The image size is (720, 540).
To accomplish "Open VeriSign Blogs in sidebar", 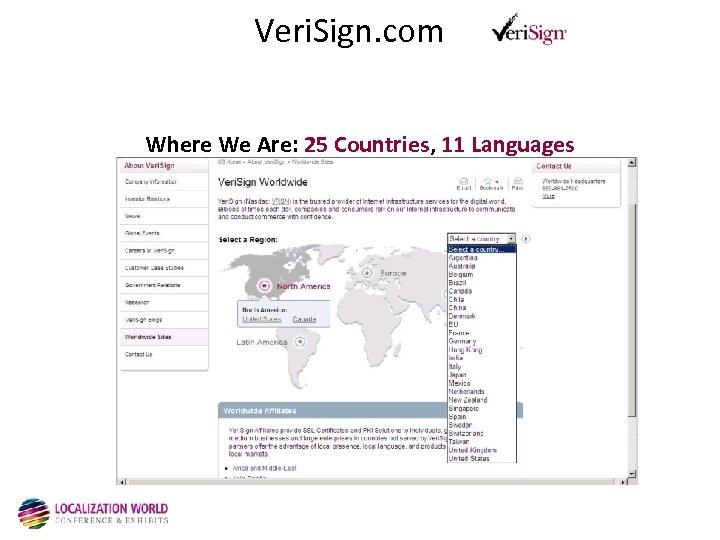I will (143, 320).
